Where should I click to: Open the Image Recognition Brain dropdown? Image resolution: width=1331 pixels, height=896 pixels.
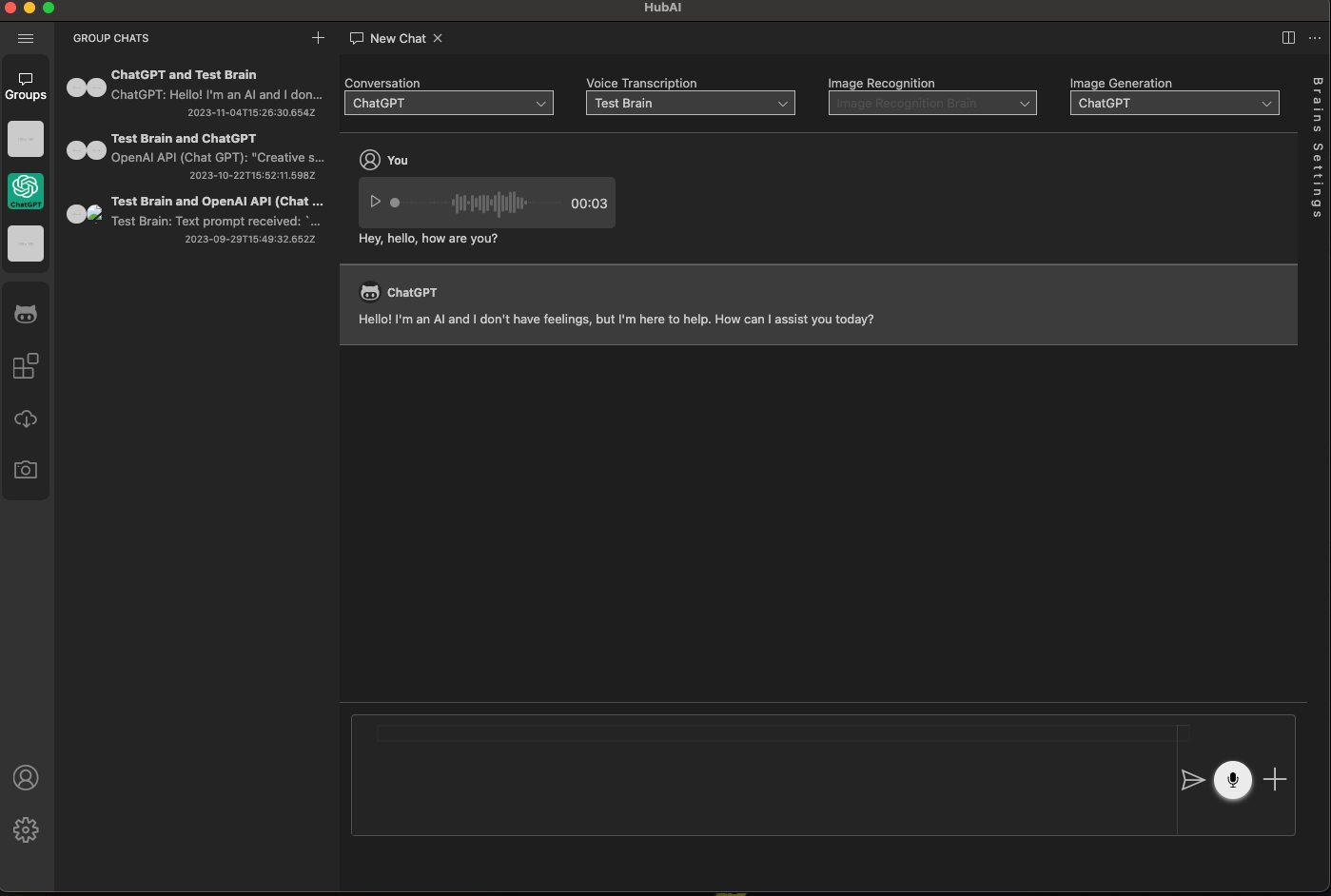(932, 103)
